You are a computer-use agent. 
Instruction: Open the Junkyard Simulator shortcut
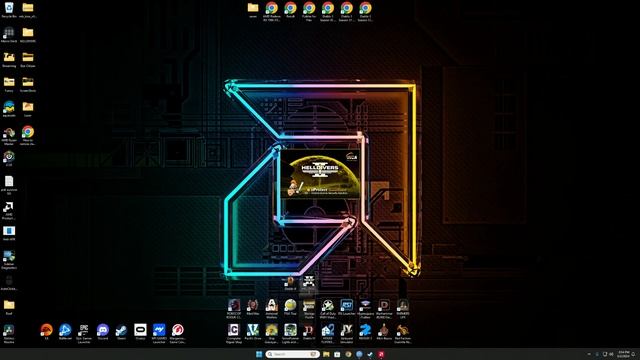tap(347, 333)
